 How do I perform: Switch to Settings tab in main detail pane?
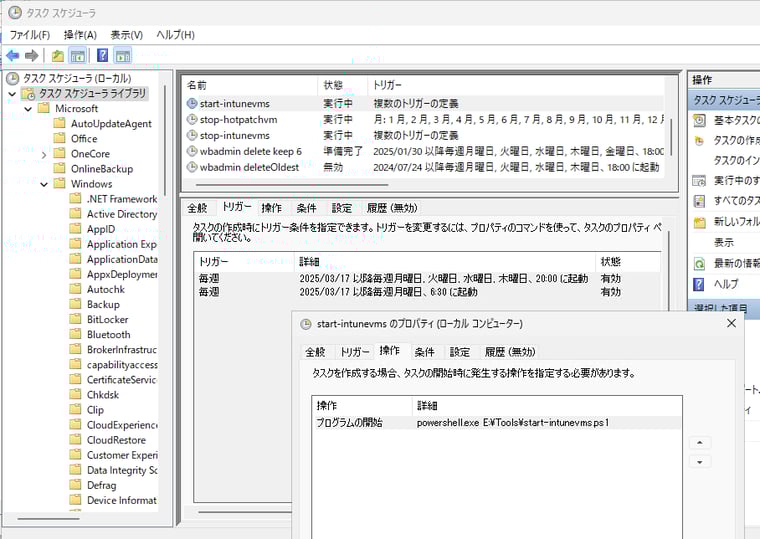click(342, 208)
